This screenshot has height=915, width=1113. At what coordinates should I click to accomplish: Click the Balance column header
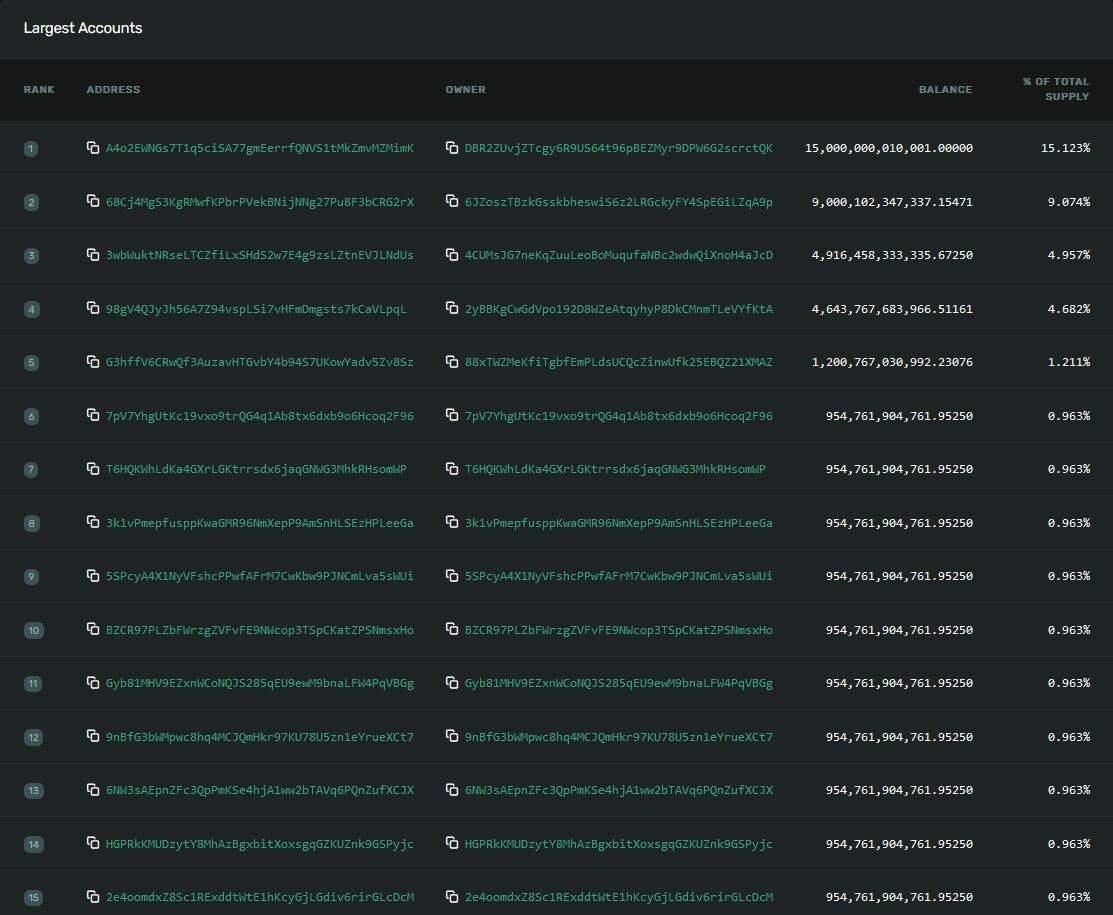coord(945,89)
